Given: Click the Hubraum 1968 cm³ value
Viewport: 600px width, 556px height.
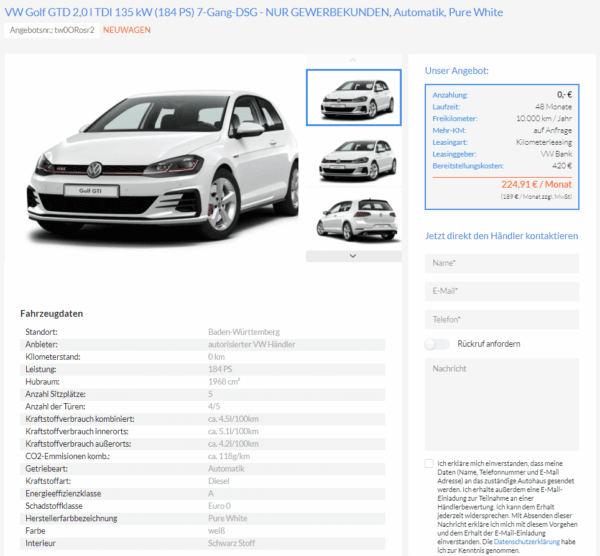Looking at the screenshot, I should pyautogui.click(x=224, y=382).
